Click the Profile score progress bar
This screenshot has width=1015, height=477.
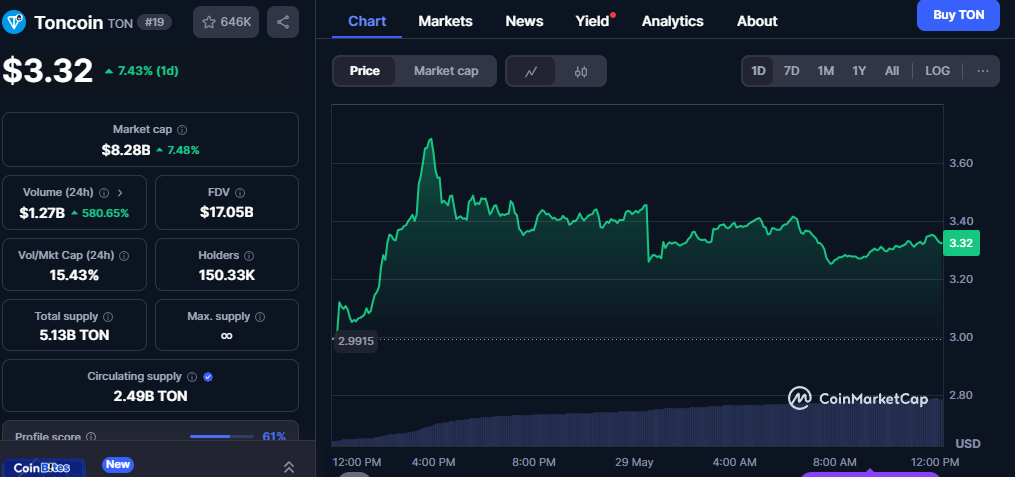(x=221, y=437)
